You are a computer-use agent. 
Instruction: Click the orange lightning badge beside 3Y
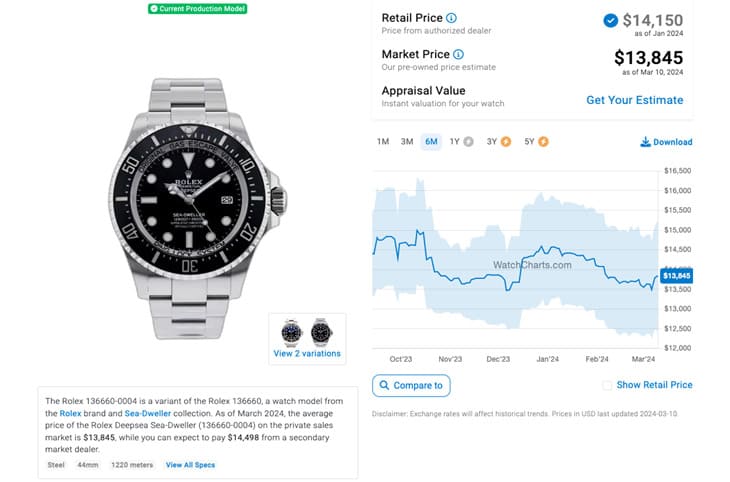click(506, 142)
